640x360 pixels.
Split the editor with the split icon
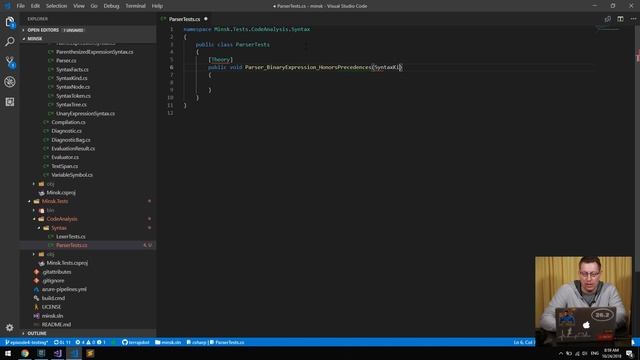tap(620, 19)
